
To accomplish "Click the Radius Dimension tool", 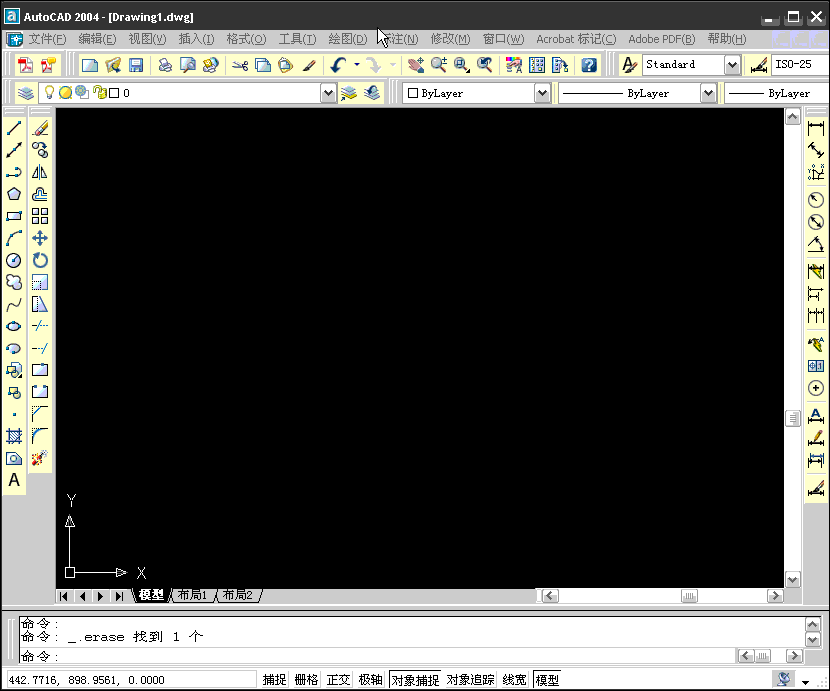I will (x=816, y=200).
